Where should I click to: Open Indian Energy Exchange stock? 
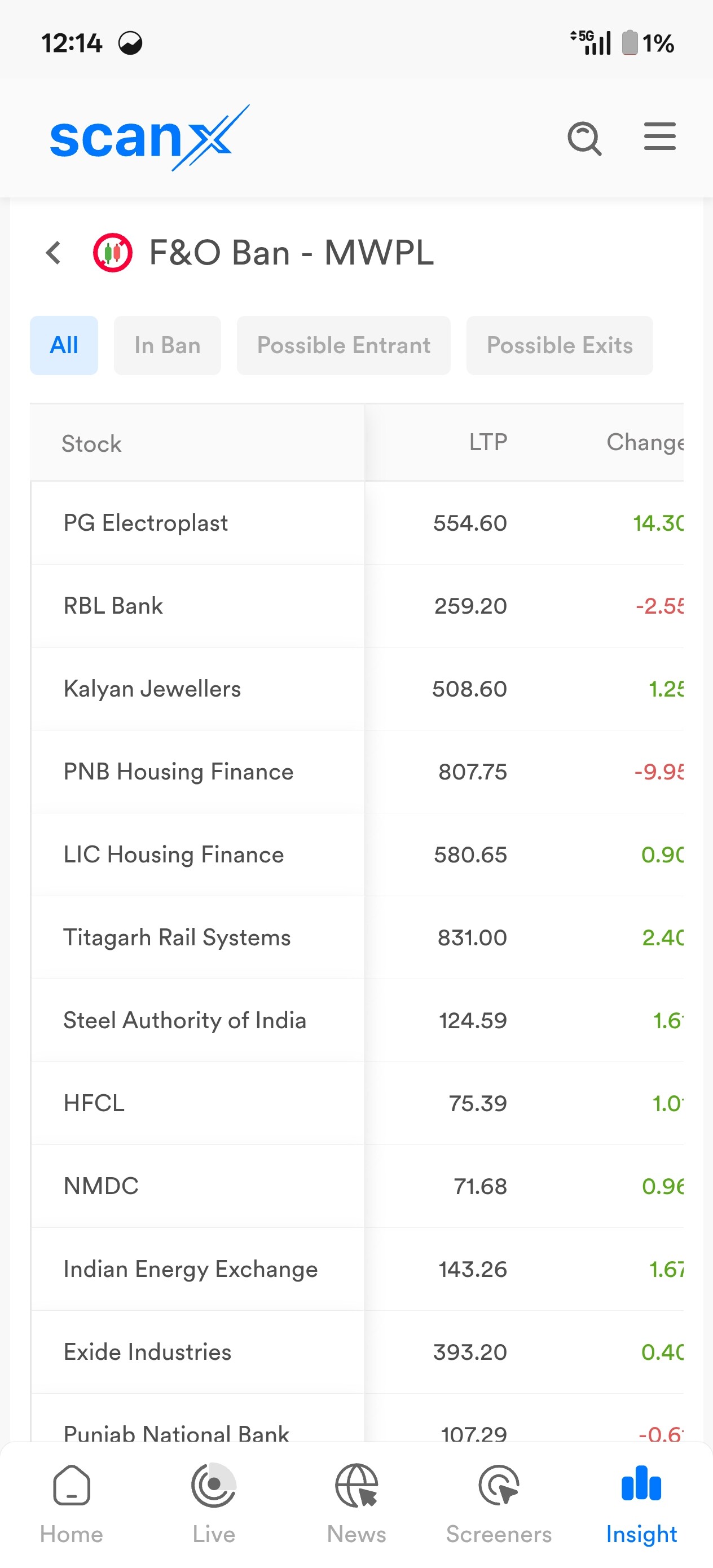(190, 1269)
